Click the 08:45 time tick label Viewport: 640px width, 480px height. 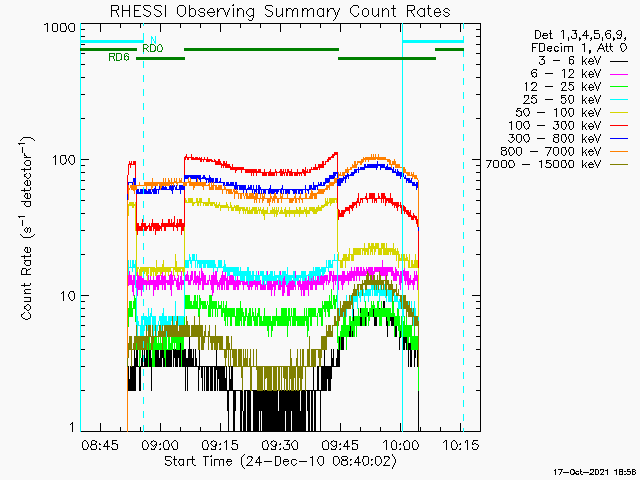click(x=101, y=444)
